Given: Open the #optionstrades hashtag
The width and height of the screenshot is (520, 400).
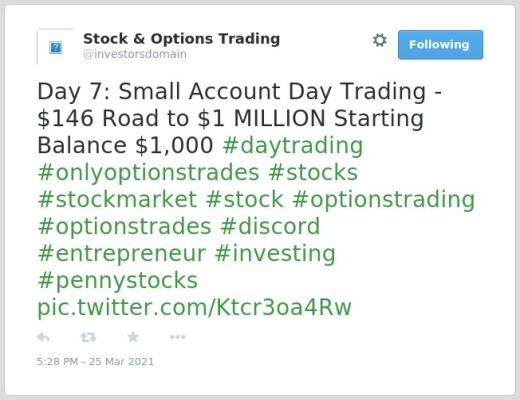Looking at the screenshot, I should pyautogui.click(x=124, y=227).
